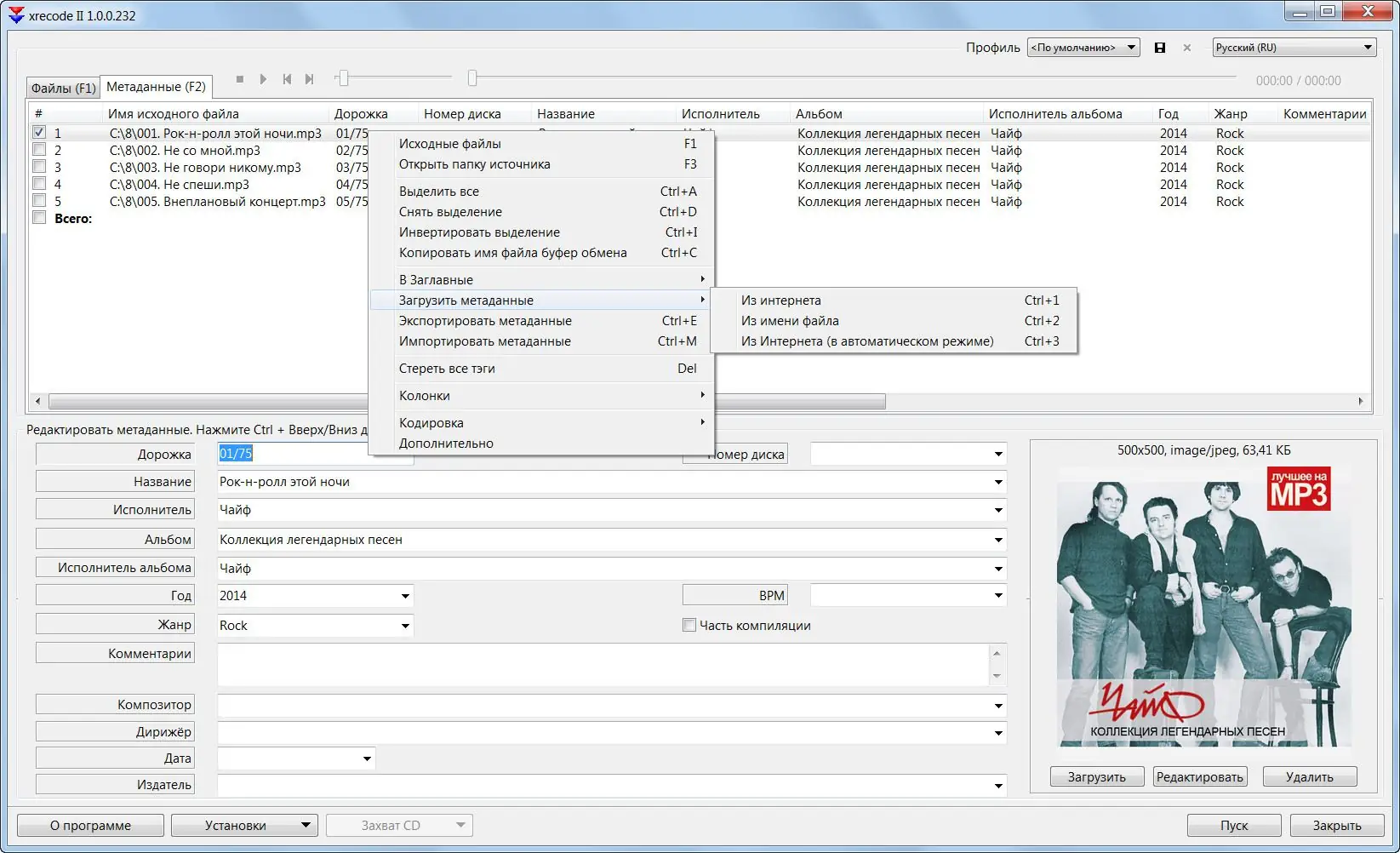Uncheck the checkbox for track 1

[x=39, y=133]
